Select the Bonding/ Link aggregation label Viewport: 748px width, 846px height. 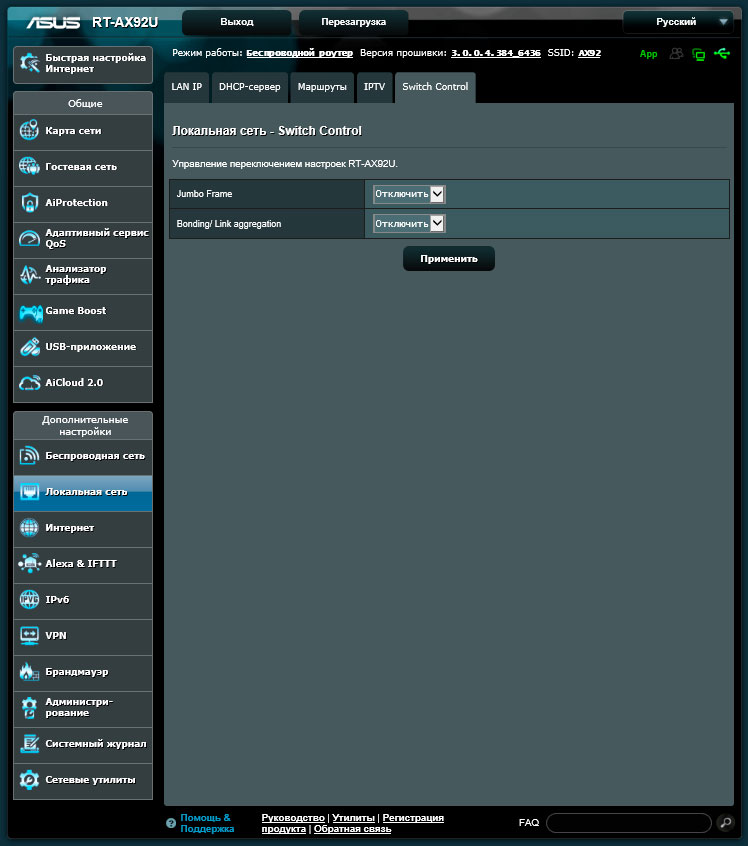pyautogui.click(x=229, y=224)
